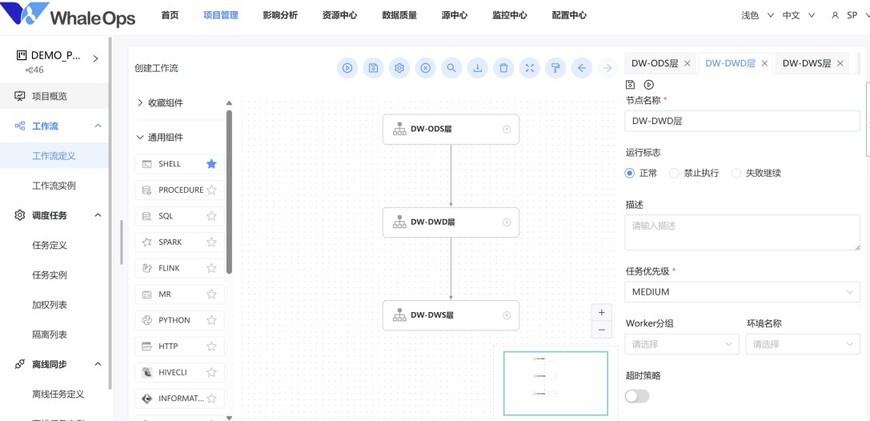The image size is (870, 421).
Task: Click the fullscreen expand toolbar icon
Action: 529,68
